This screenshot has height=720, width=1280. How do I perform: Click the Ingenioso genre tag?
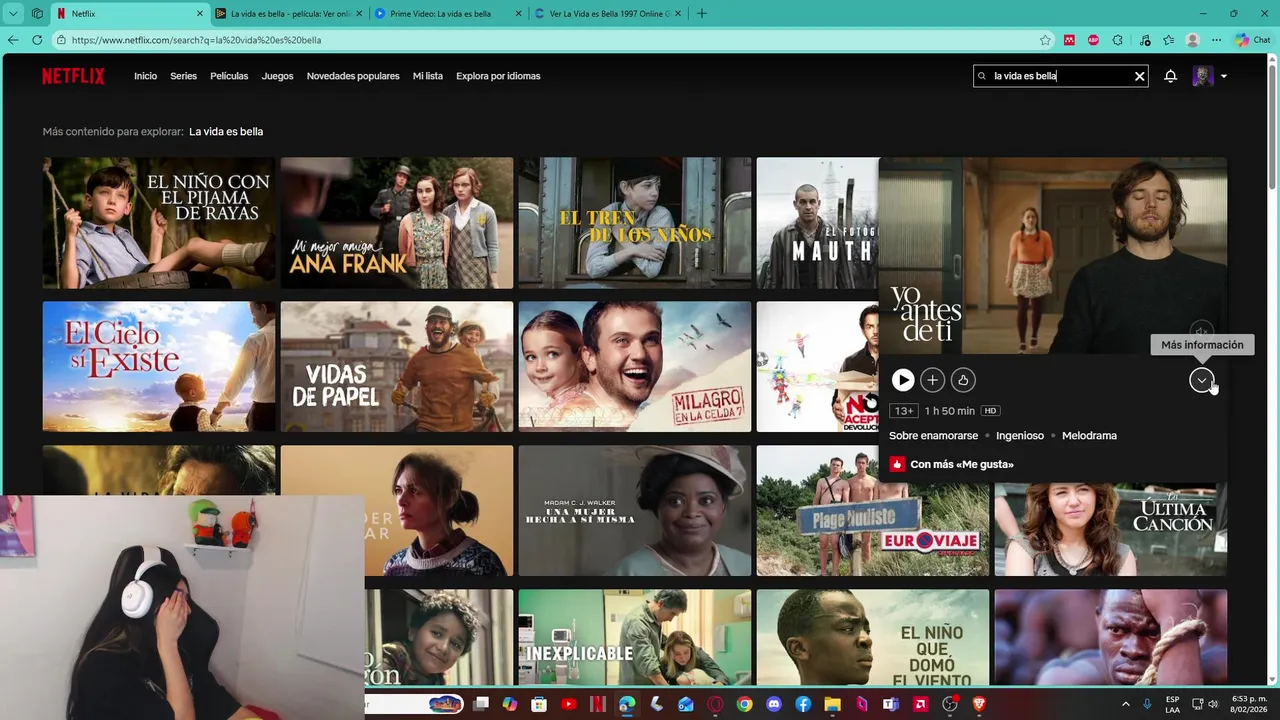coord(1020,436)
